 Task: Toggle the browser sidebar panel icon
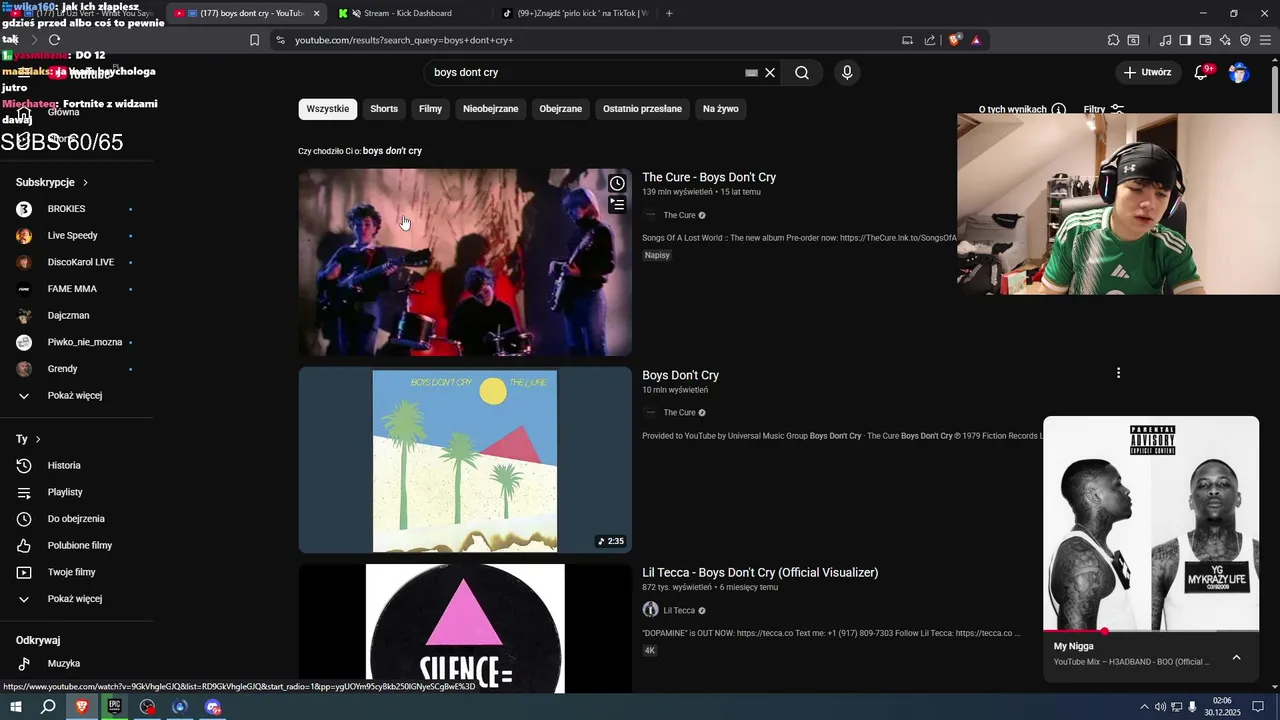point(1185,40)
